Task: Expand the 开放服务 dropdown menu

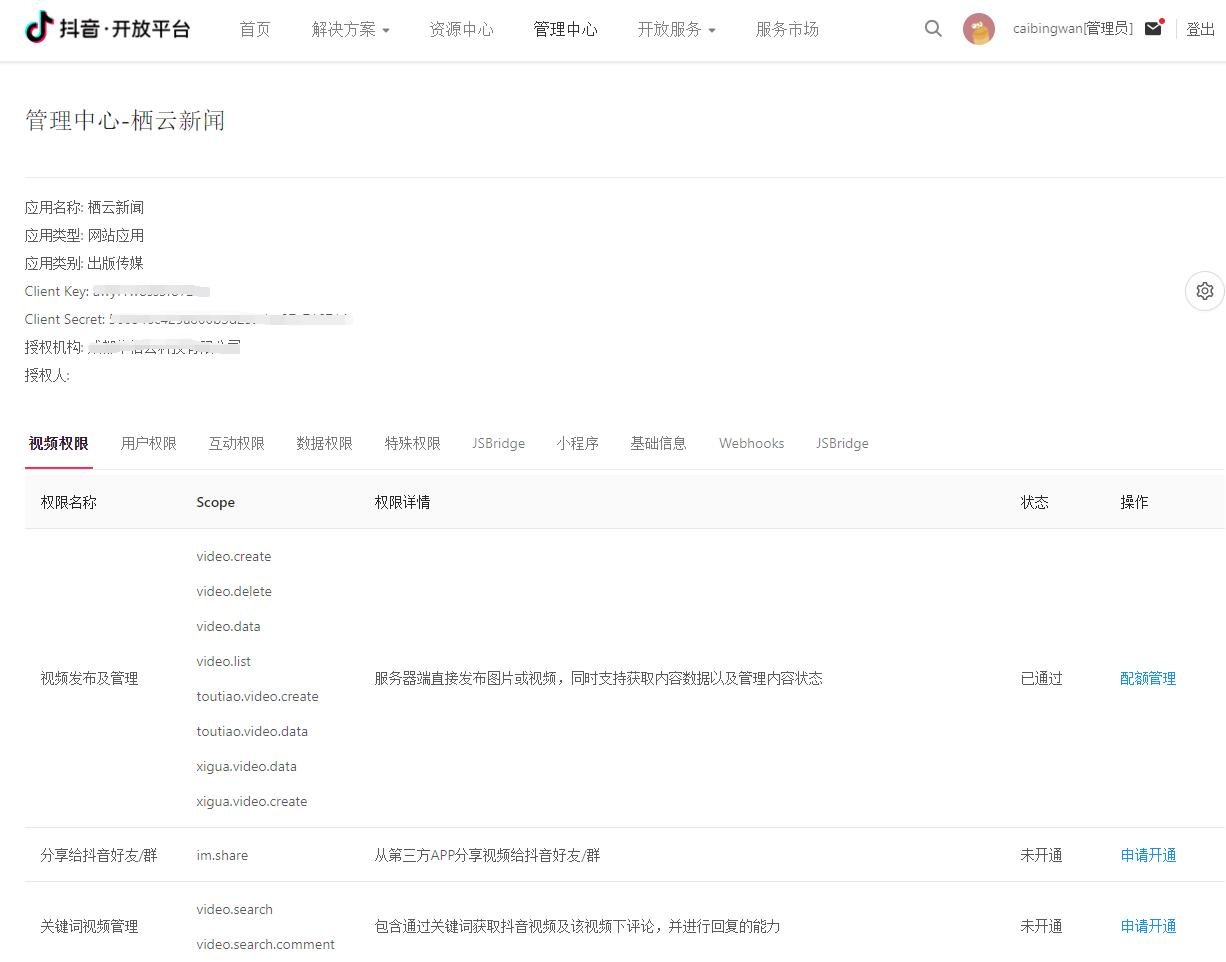Action: (676, 30)
